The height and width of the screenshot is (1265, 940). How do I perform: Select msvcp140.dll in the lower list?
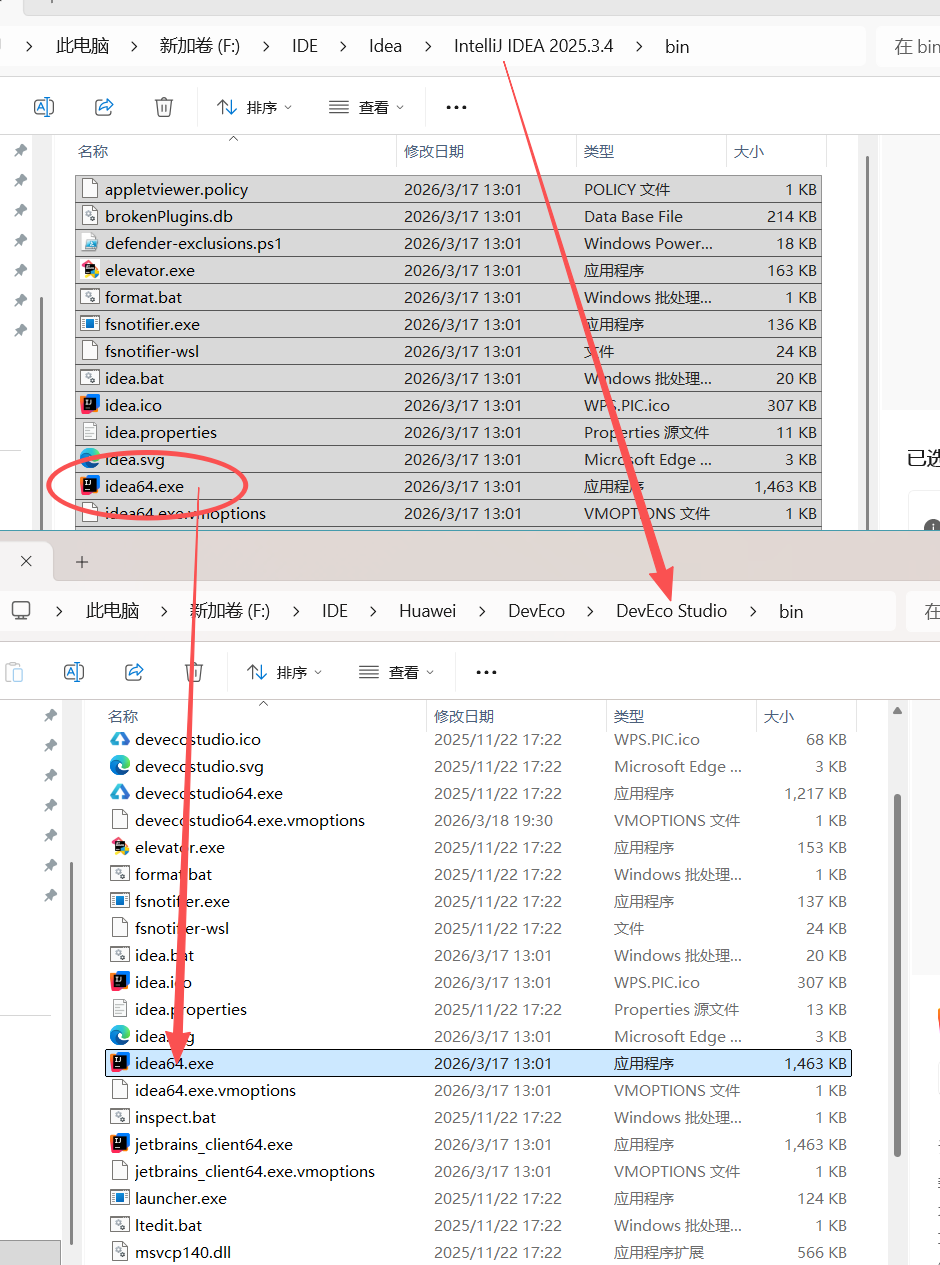(x=182, y=1253)
